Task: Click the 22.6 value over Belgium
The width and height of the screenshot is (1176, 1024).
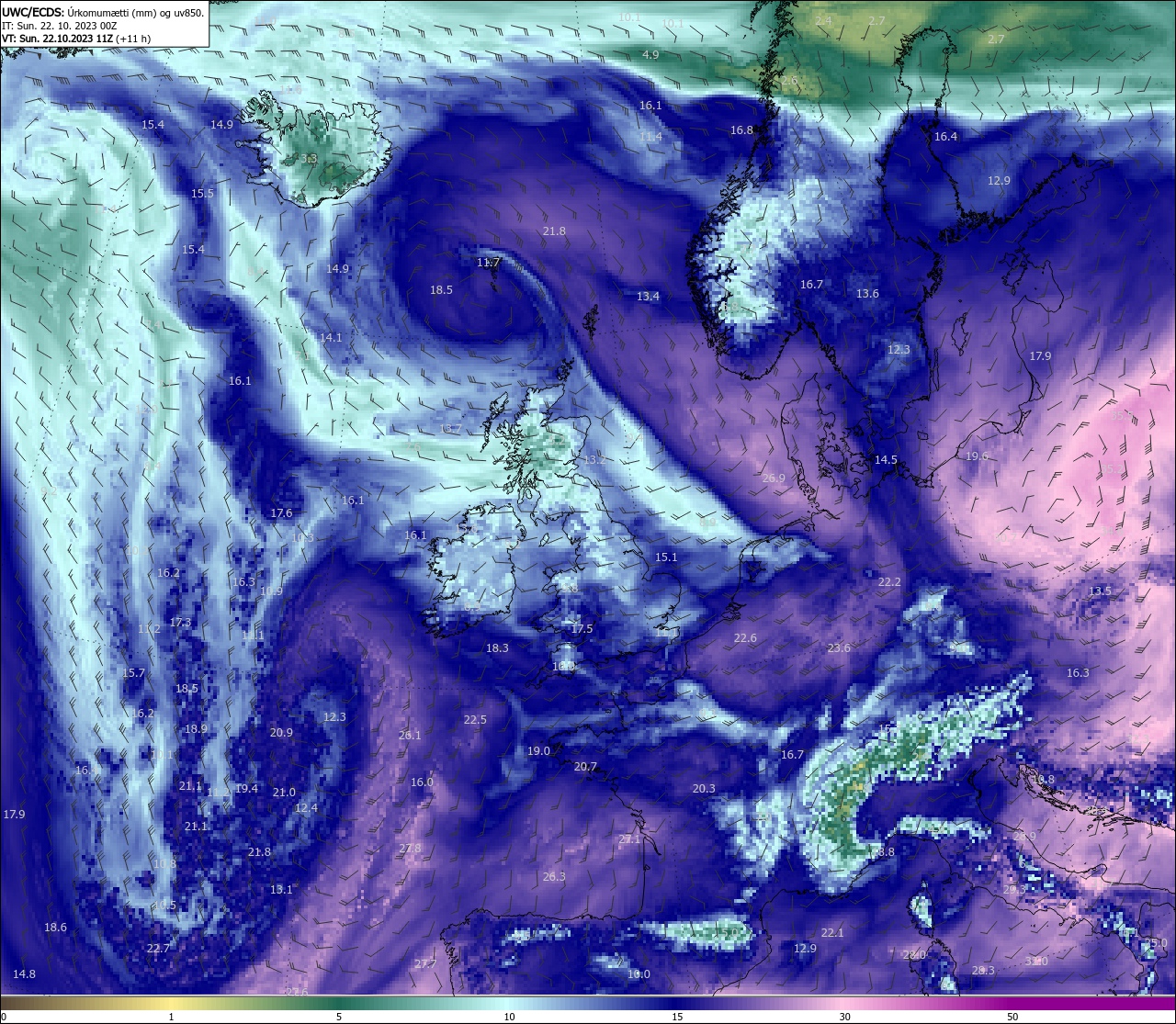Action: [745, 638]
